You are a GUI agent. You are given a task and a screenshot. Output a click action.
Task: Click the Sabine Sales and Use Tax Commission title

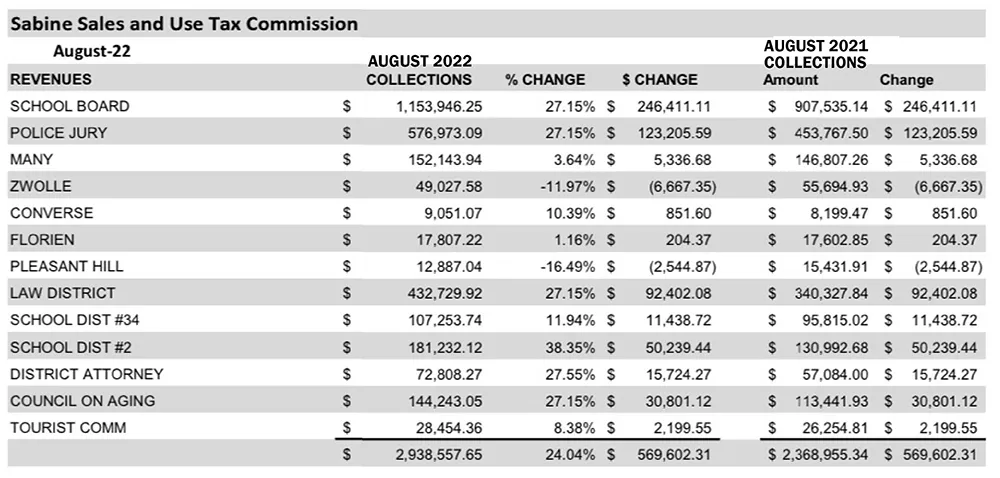[184, 24]
